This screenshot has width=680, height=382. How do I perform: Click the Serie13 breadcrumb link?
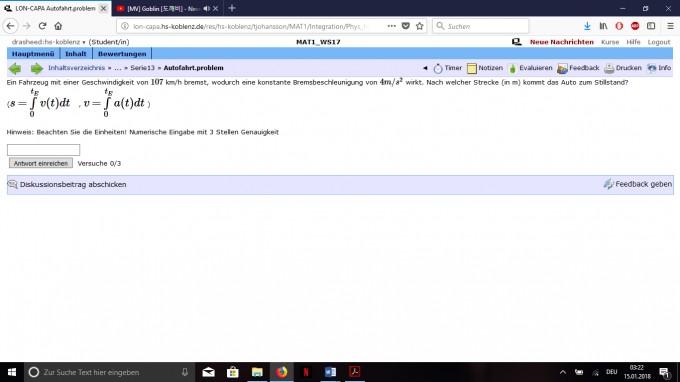click(142, 68)
